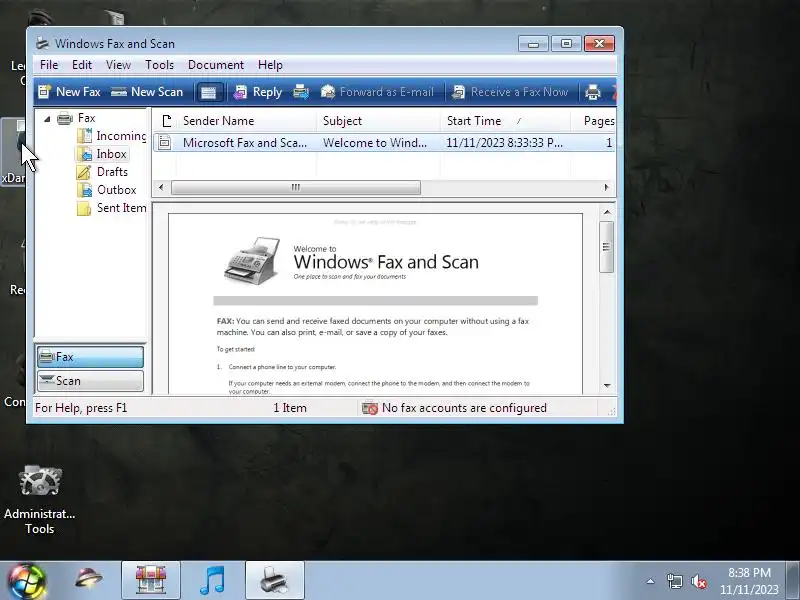Click the lamp icon in taskbar
The width and height of the screenshot is (800, 600).
88,580
